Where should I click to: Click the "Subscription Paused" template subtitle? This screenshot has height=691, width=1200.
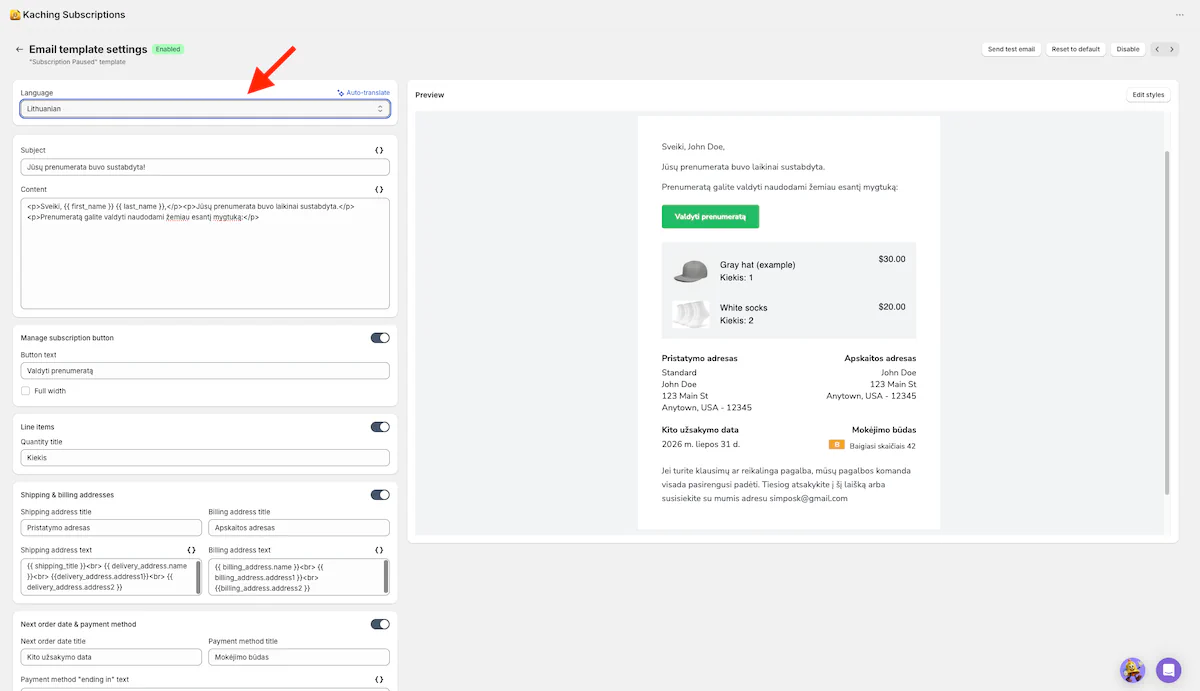pyautogui.click(x=77, y=62)
